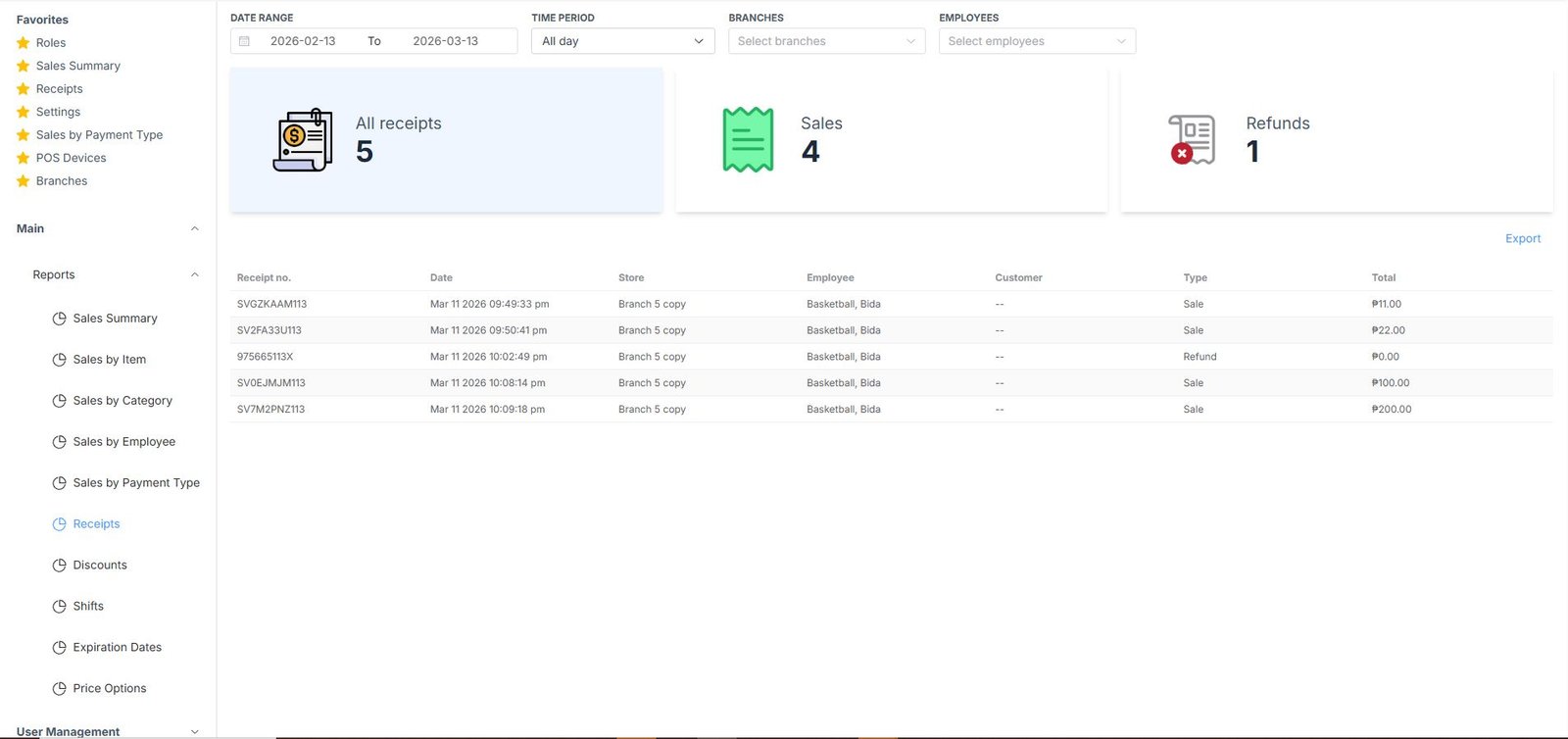This screenshot has width=1568, height=739.
Task: Click the Export link
Action: [1522, 239]
